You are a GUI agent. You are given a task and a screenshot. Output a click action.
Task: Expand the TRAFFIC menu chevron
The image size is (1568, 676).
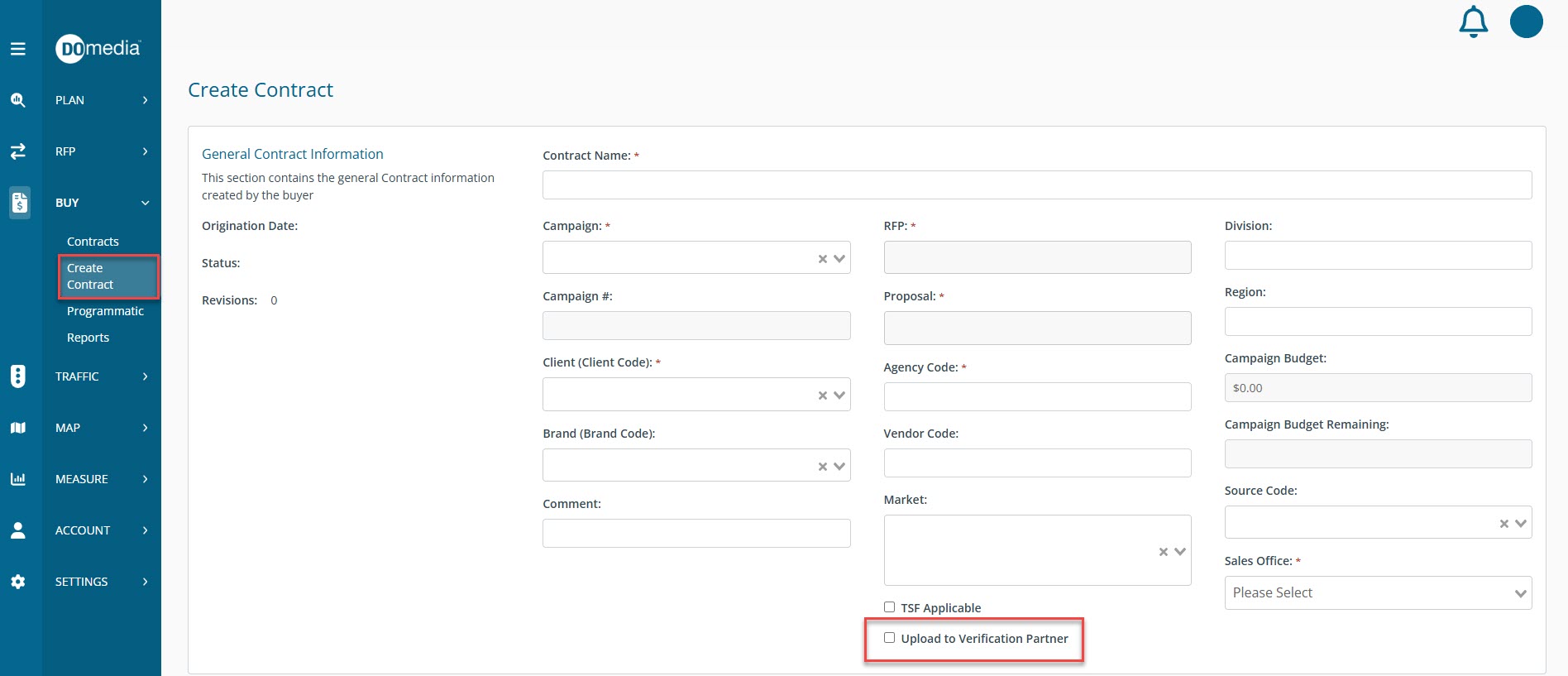(x=146, y=376)
